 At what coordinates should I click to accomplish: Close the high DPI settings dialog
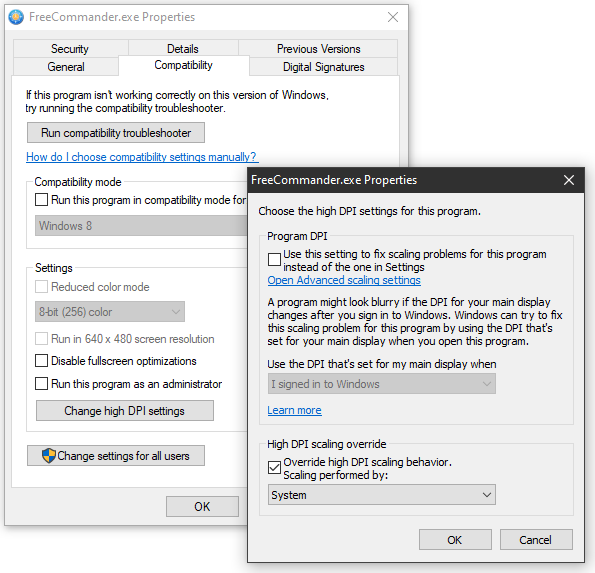pyautogui.click(x=568, y=180)
